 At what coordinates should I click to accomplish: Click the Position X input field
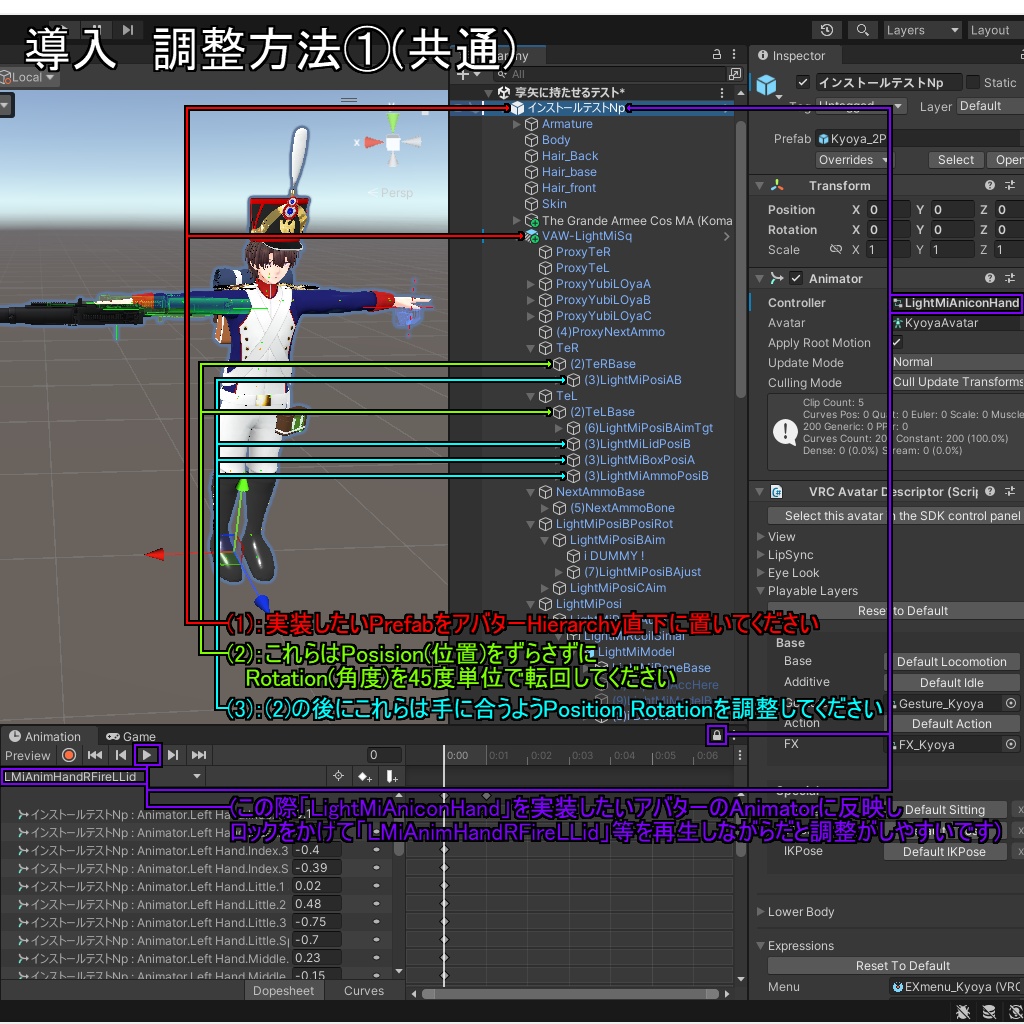click(x=888, y=210)
